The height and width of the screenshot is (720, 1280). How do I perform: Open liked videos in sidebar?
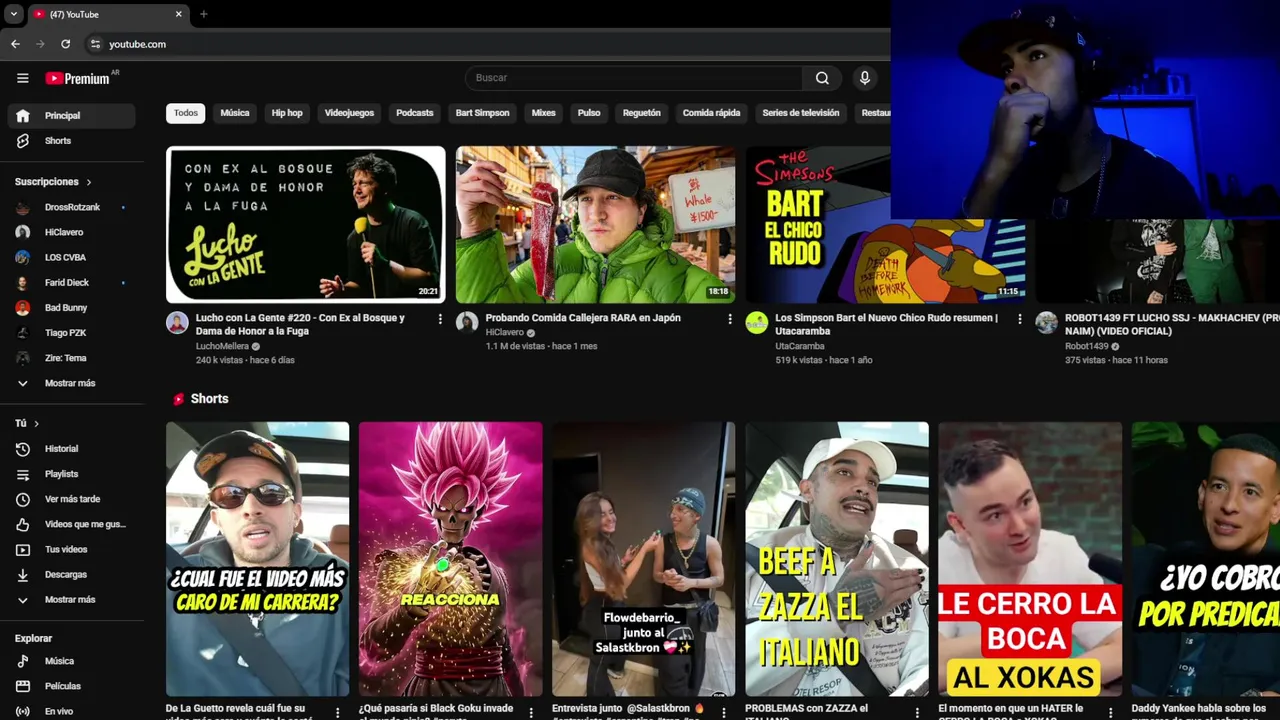click(x=70, y=524)
